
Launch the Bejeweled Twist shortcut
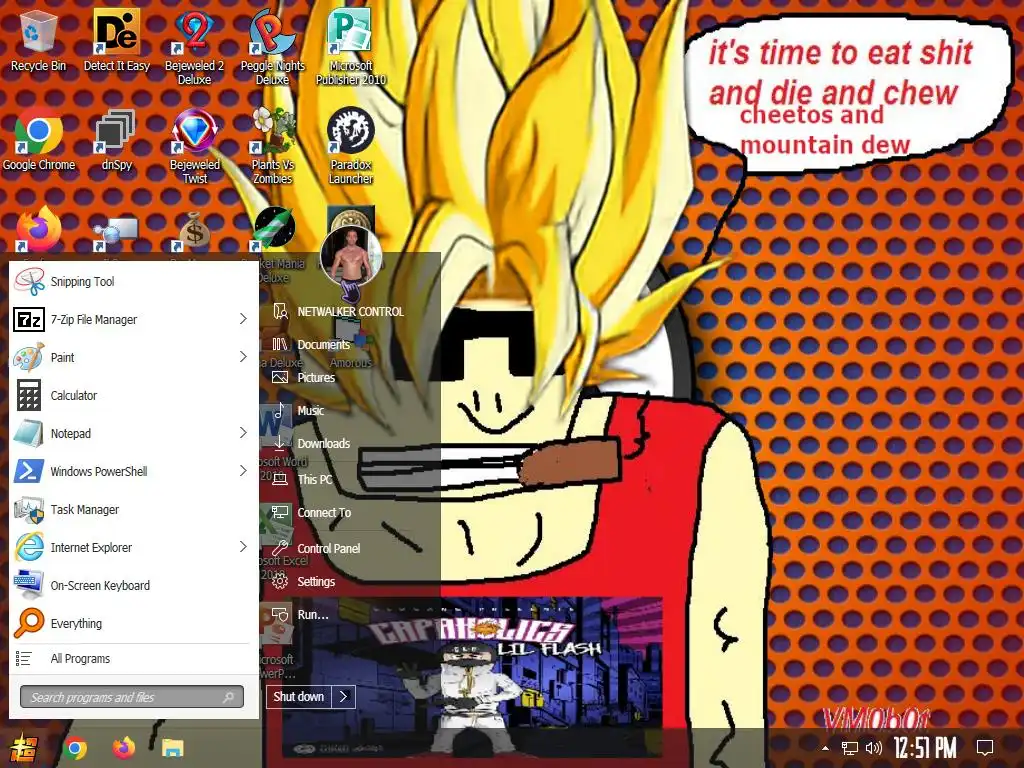click(x=195, y=147)
